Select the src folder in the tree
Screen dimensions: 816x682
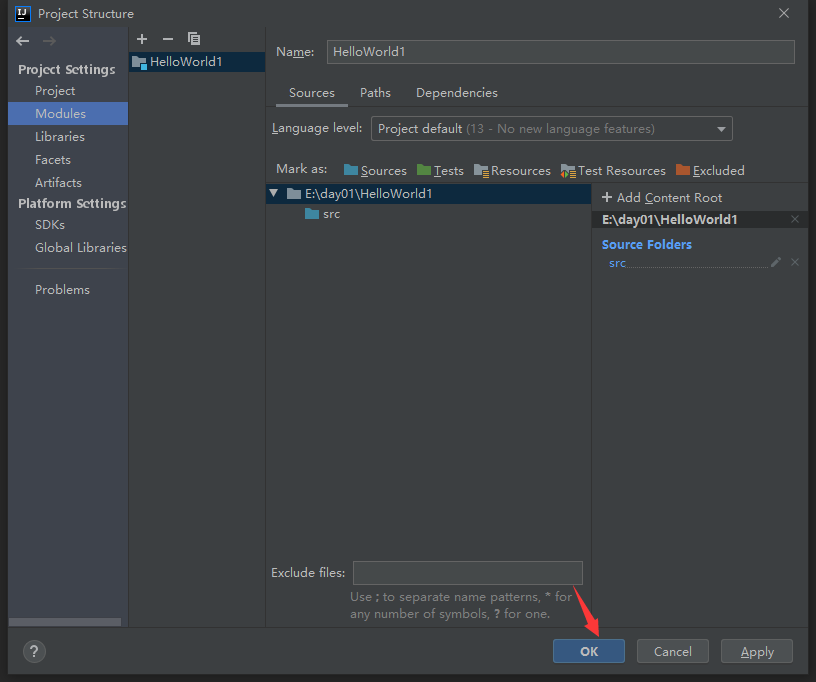(323, 214)
